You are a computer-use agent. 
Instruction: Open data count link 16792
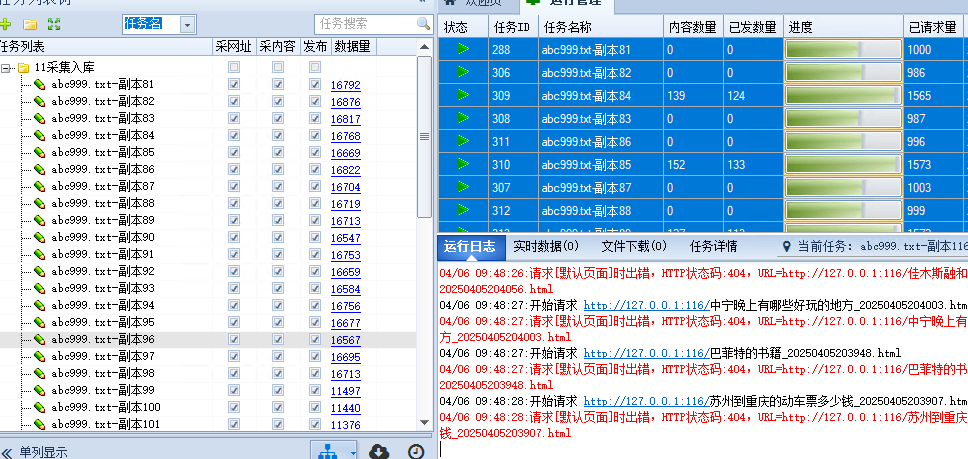click(x=346, y=85)
